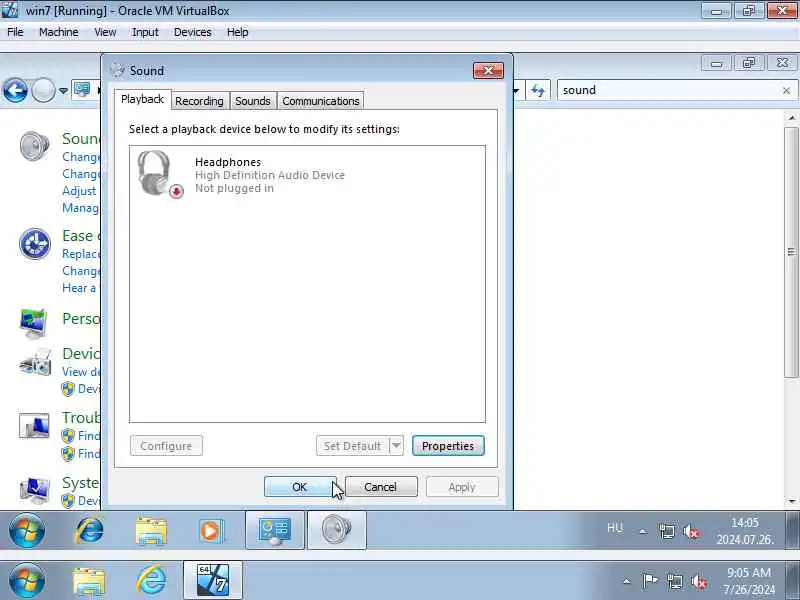Click the HU language indicator
The width and height of the screenshot is (800, 600).
pyautogui.click(x=615, y=528)
